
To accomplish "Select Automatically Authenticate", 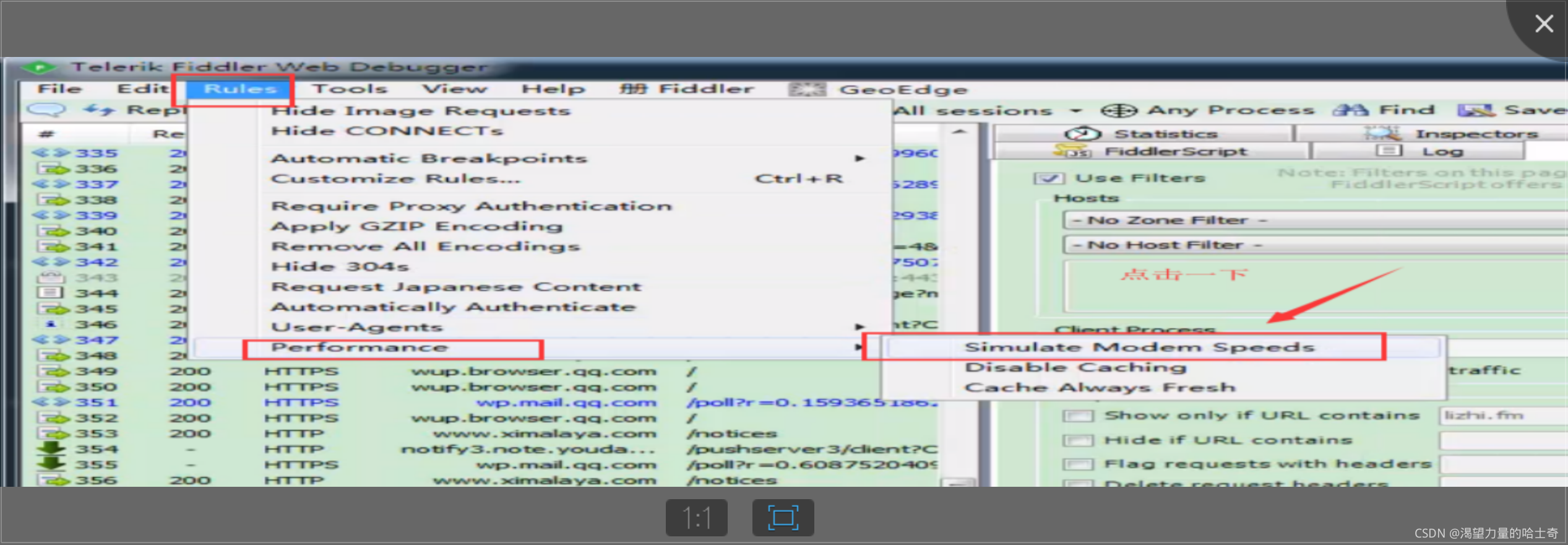I will (454, 307).
